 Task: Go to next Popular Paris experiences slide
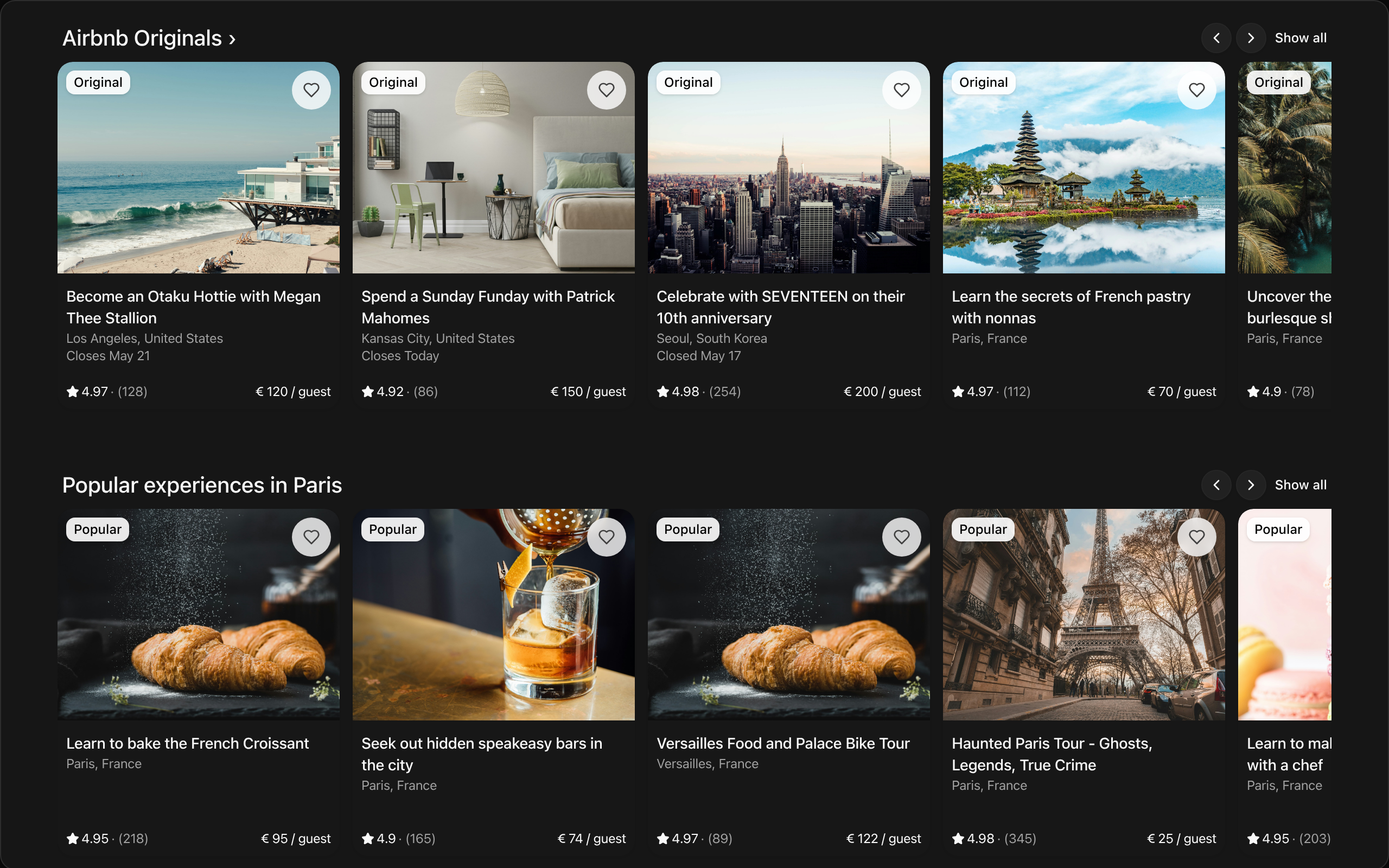pos(1251,485)
